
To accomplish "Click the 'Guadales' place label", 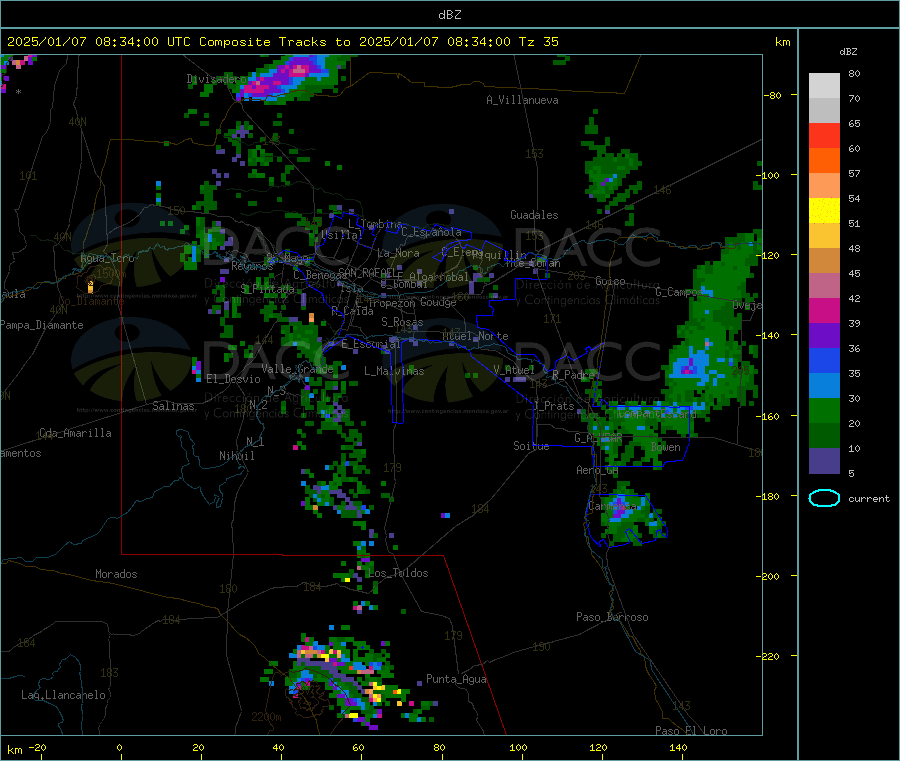I will (x=534, y=215).
